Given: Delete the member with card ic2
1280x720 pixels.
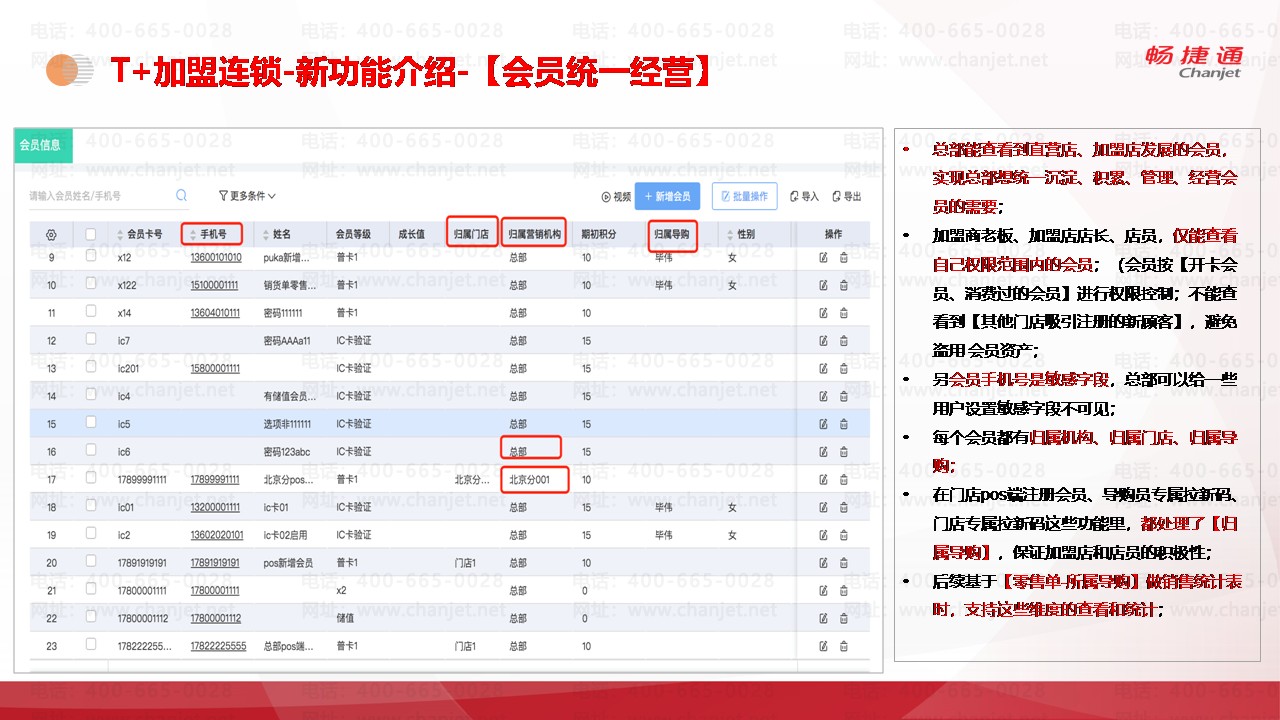Looking at the screenshot, I should click(843, 535).
